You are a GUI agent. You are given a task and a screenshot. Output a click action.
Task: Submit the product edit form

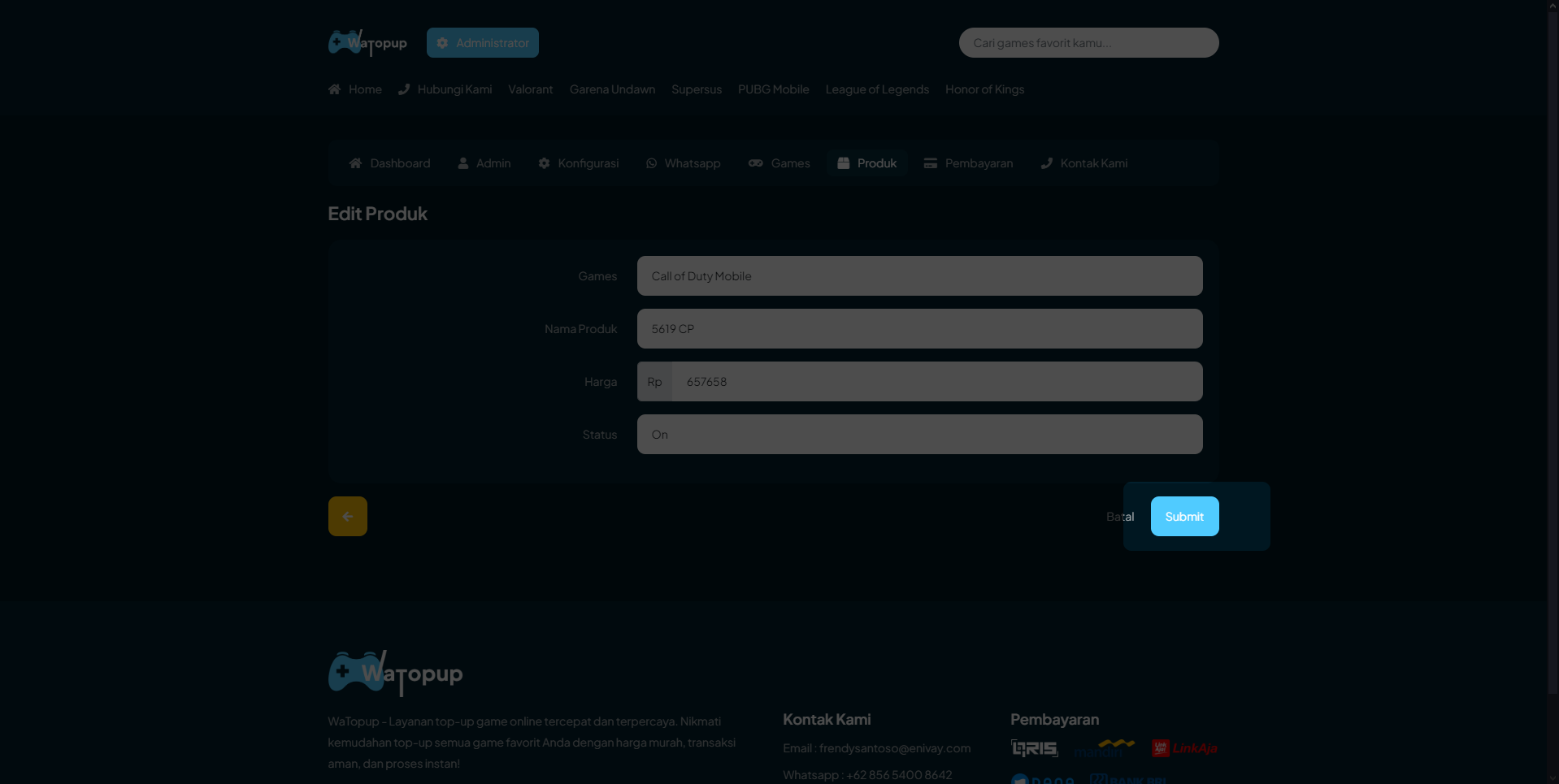[1184, 517]
